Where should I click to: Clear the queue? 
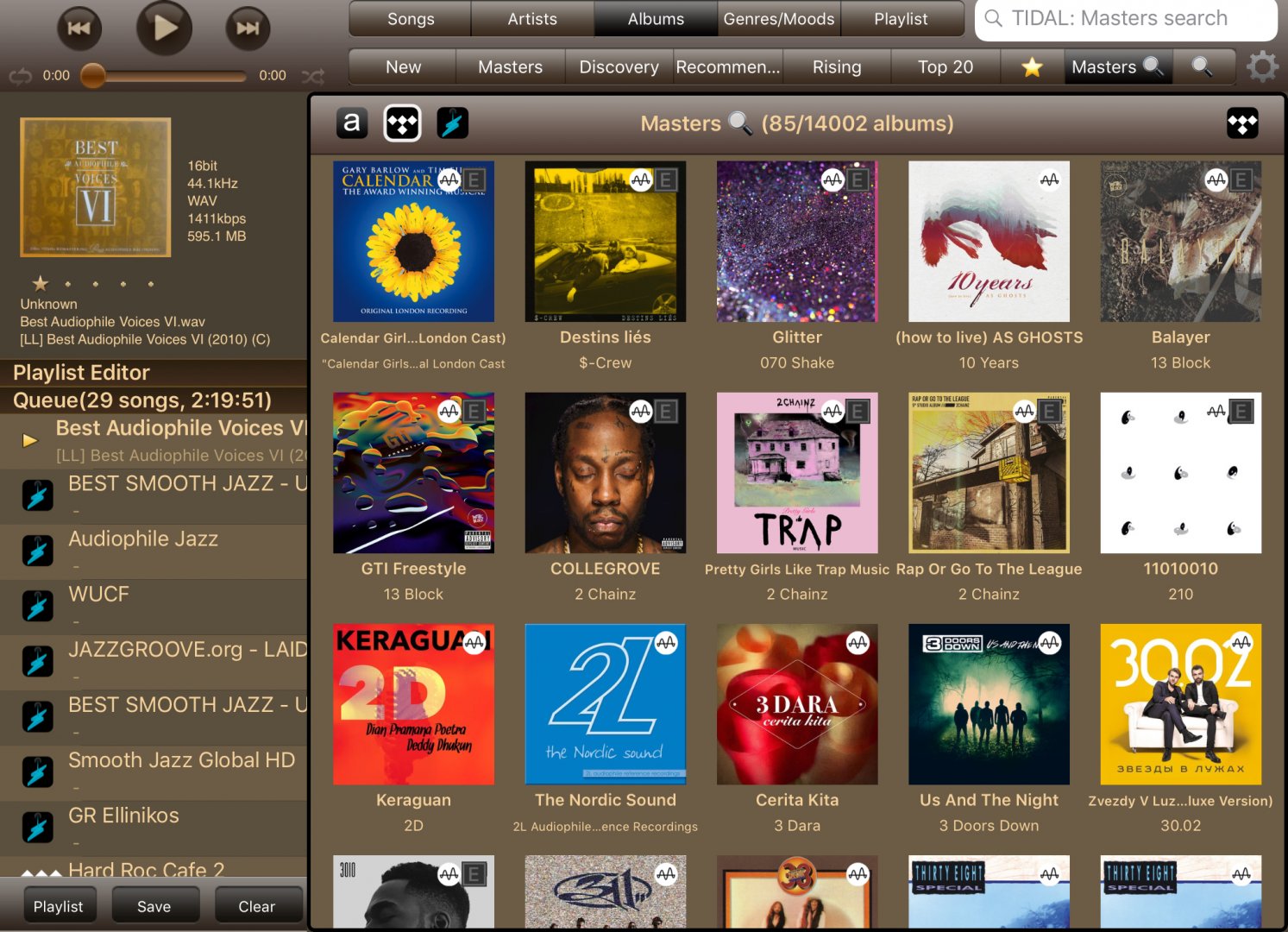click(257, 906)
